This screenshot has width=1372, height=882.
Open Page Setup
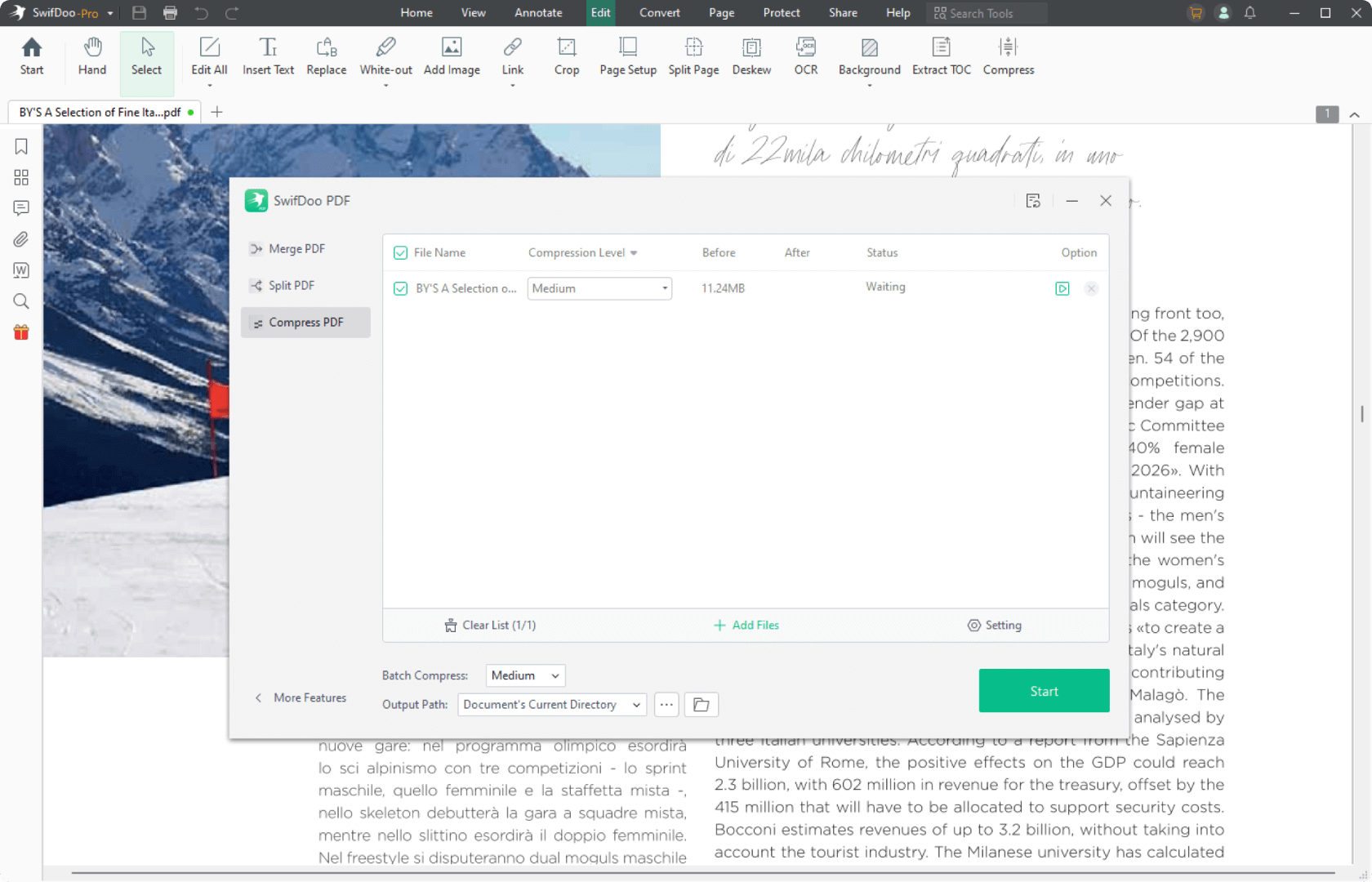coord(628,57)
